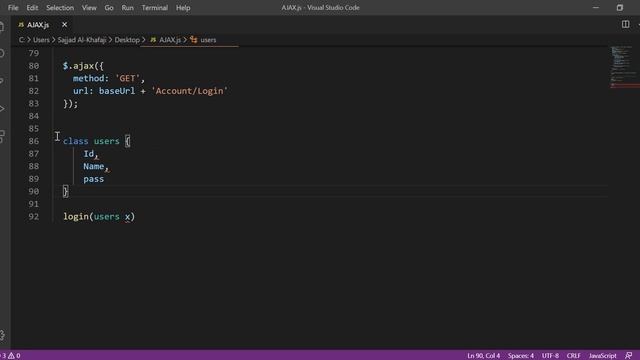This screenshot has height=360, width=640.
Task: Click line number 80 in gutter
Action: click(33, 66)
